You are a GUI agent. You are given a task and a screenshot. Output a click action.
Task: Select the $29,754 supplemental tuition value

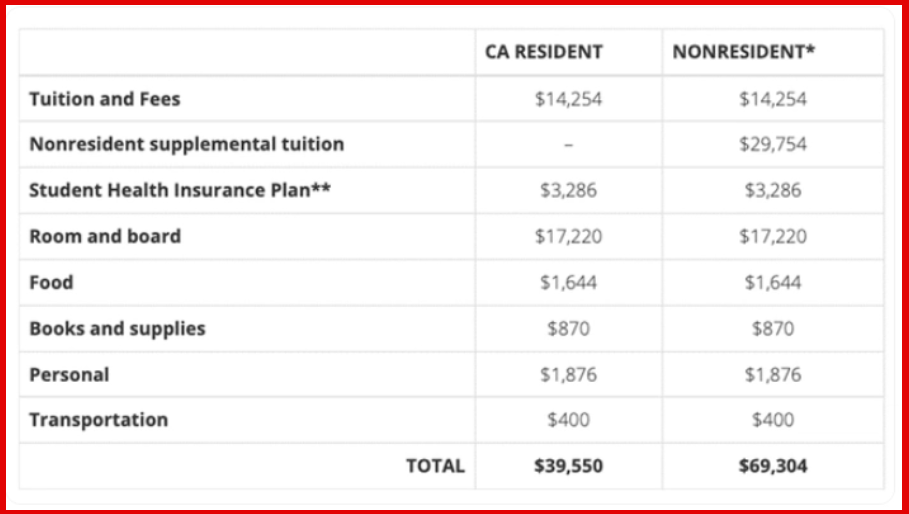point(773,144)
